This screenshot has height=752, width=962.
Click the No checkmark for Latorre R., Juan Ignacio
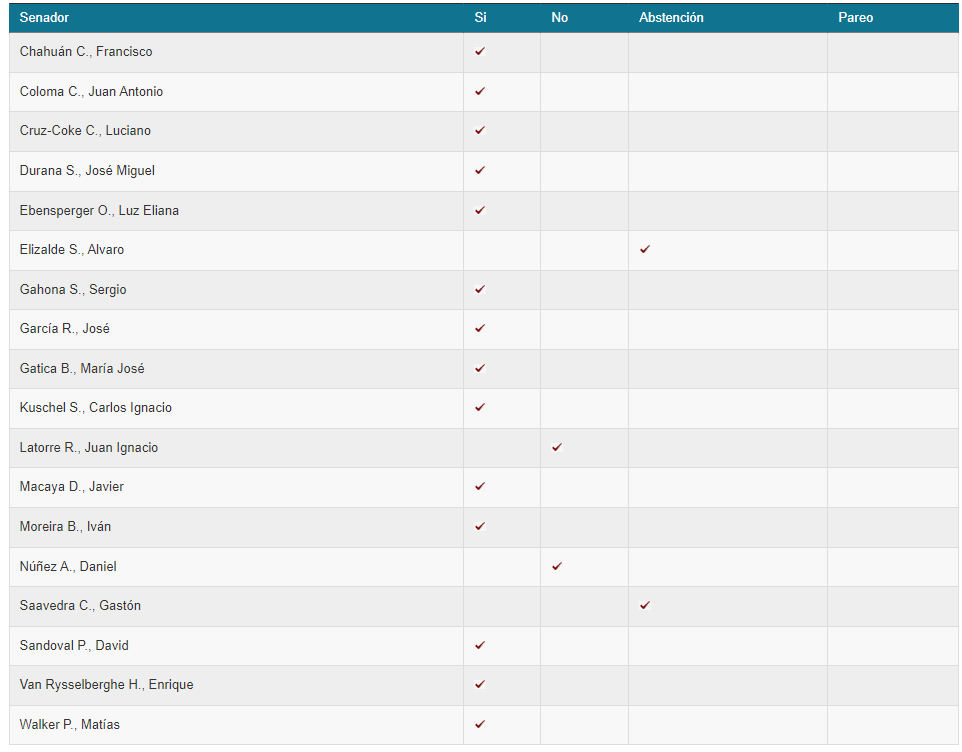556,447
